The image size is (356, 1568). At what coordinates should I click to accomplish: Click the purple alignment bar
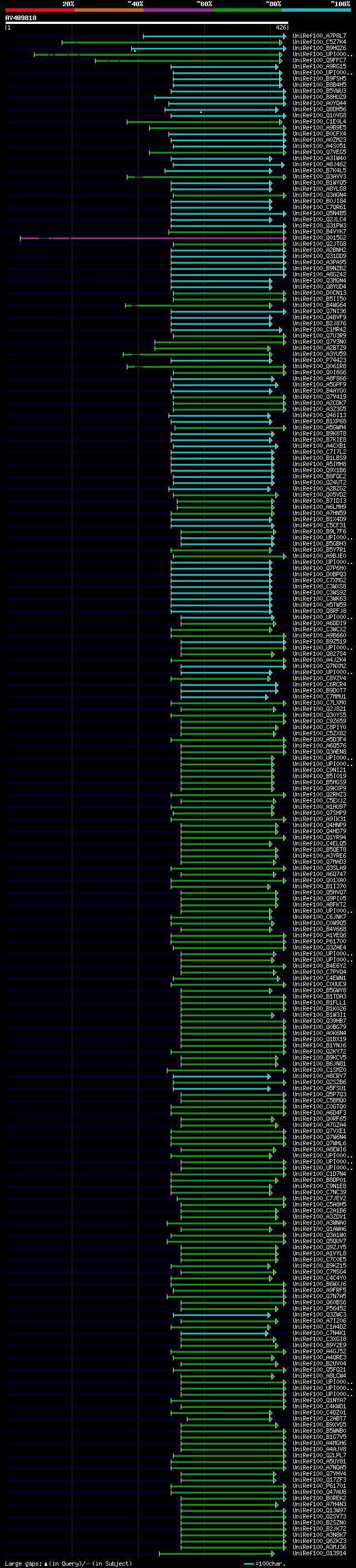tap(152, 238)
